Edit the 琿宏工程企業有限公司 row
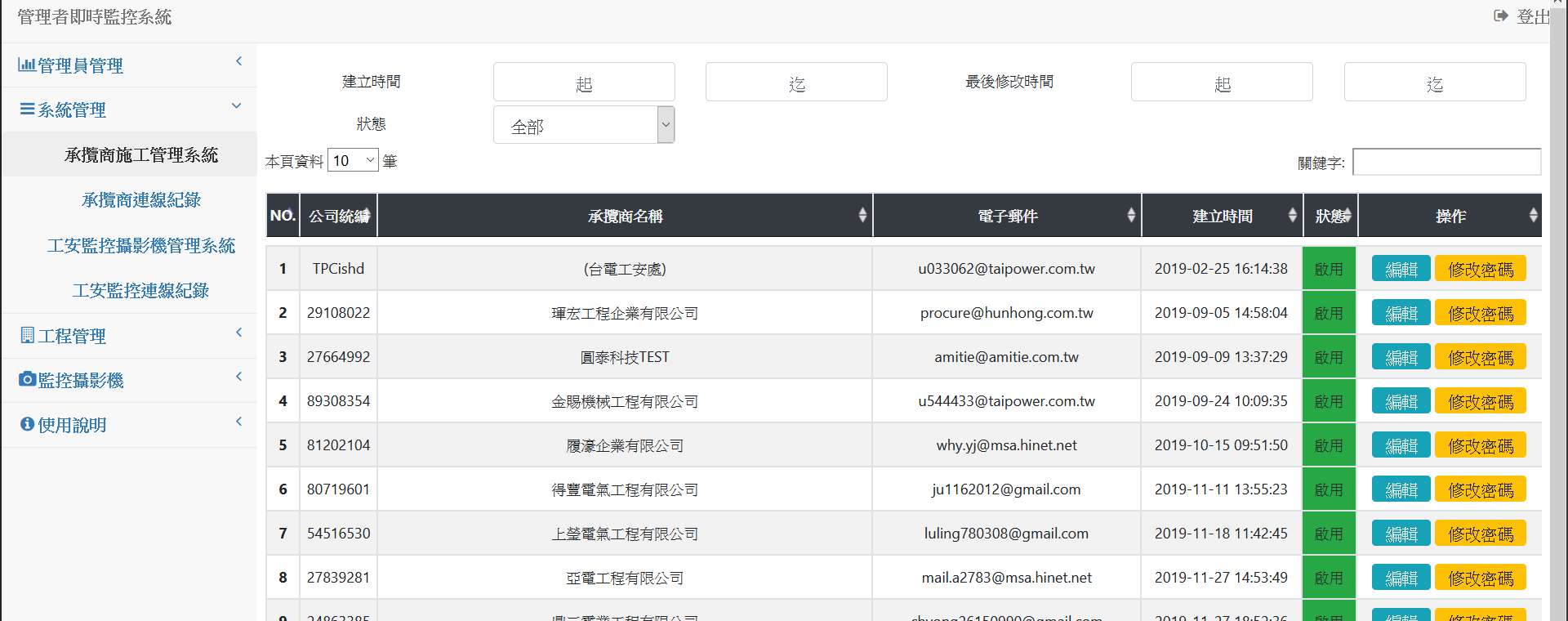 coord(1401,313)
